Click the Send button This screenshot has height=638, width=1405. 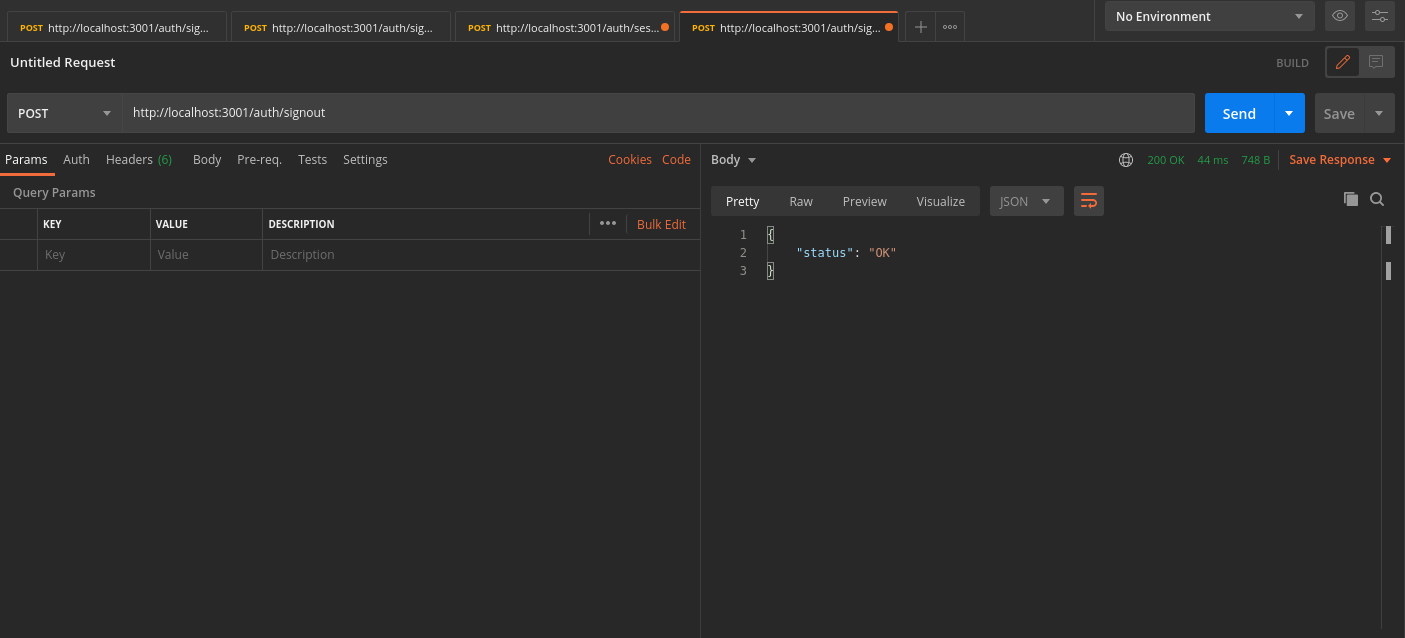[1238, 113]
